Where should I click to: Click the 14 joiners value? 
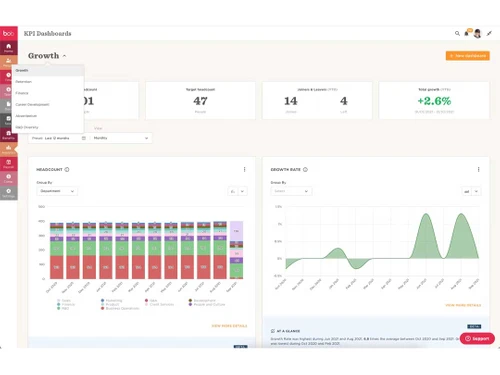pyautogui.click(x=291, y=101)
